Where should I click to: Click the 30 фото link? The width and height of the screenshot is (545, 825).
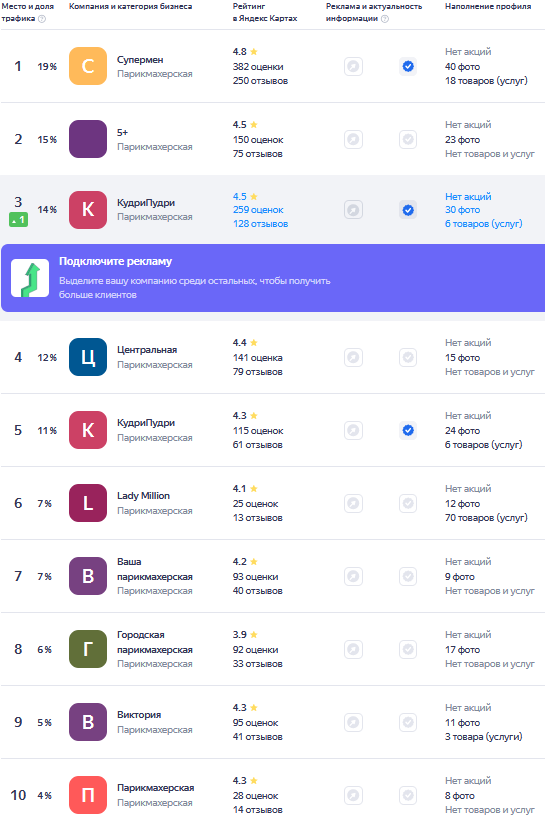click(462, 210)
